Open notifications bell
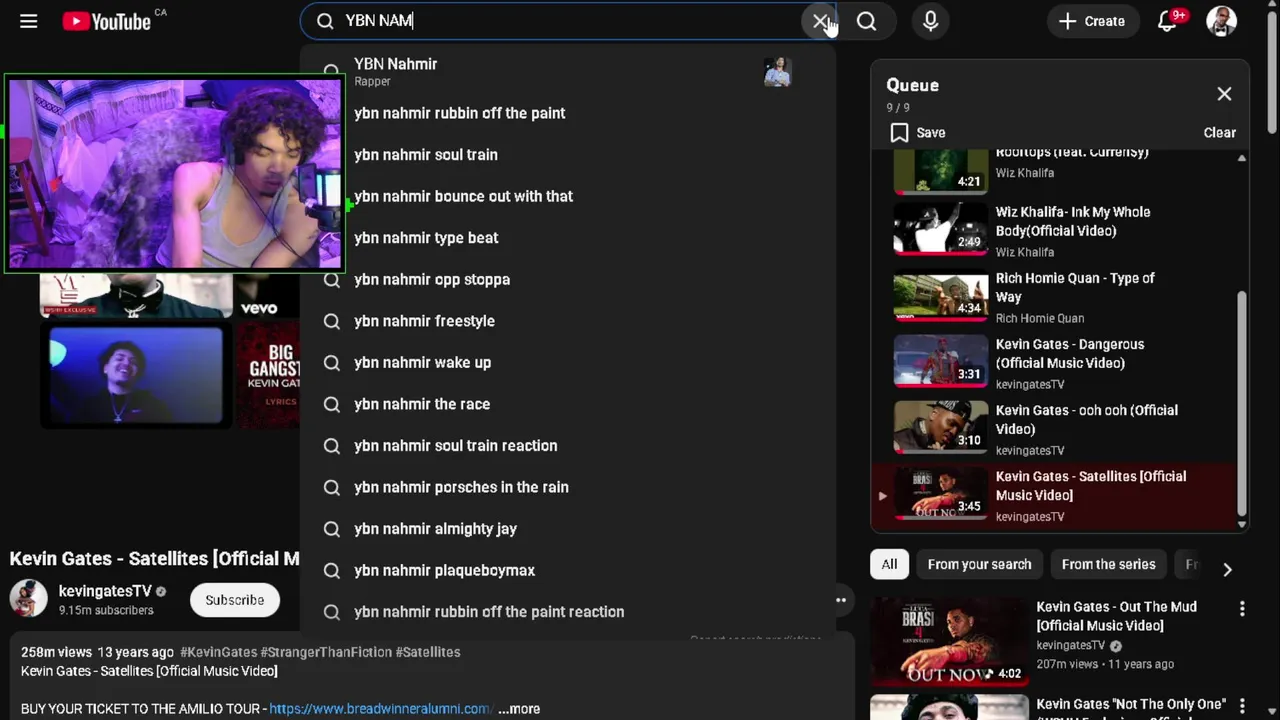Screen dimensions: 1280x720 (1167, 21)
